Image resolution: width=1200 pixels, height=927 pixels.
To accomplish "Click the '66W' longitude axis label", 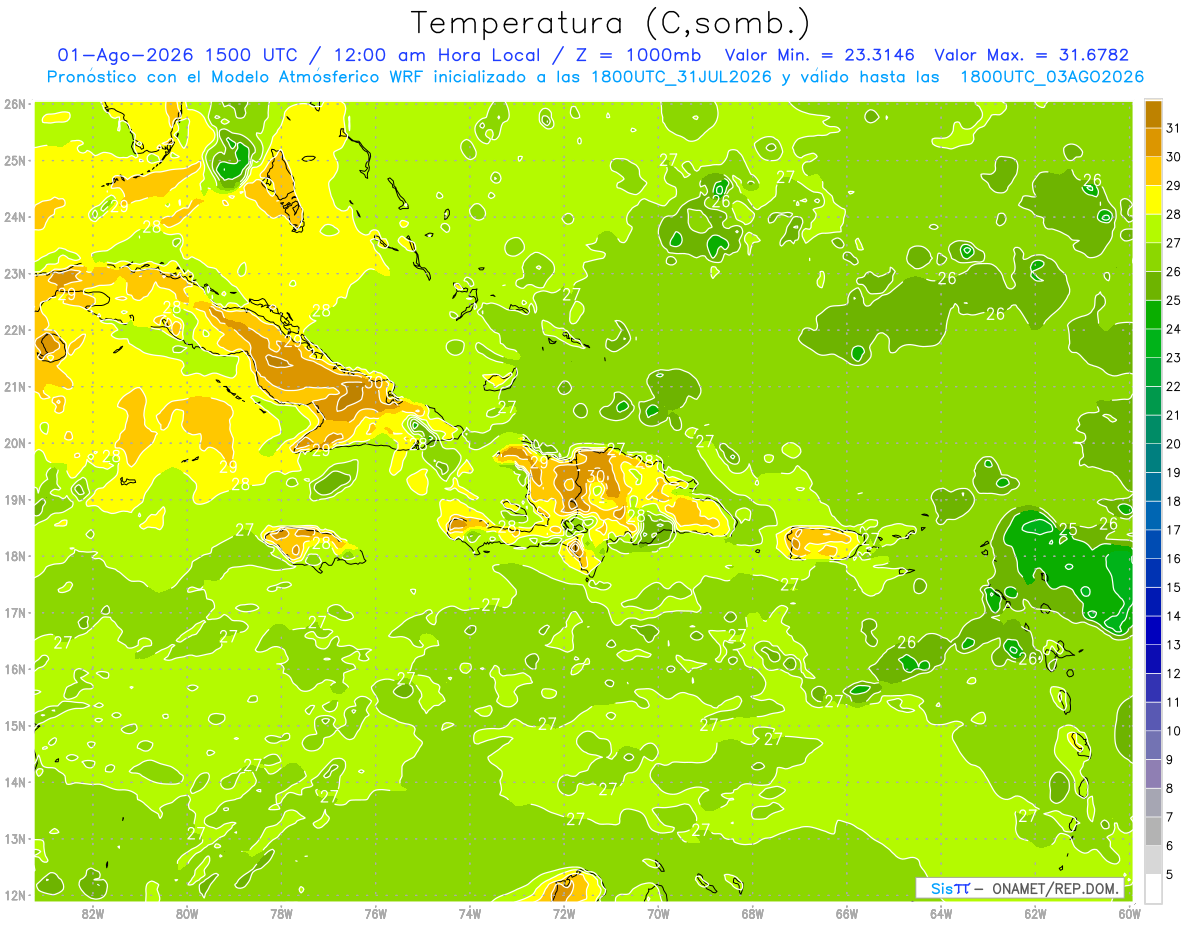I will tap(846, 913).
